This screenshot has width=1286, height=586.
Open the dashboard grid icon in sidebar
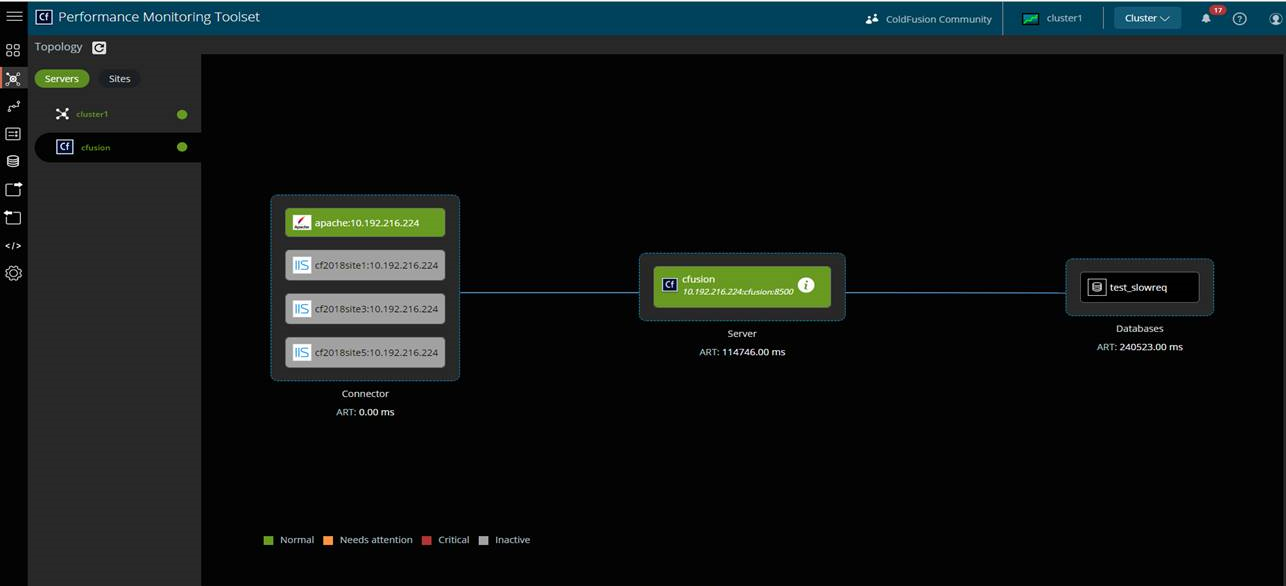click(13, 50)
